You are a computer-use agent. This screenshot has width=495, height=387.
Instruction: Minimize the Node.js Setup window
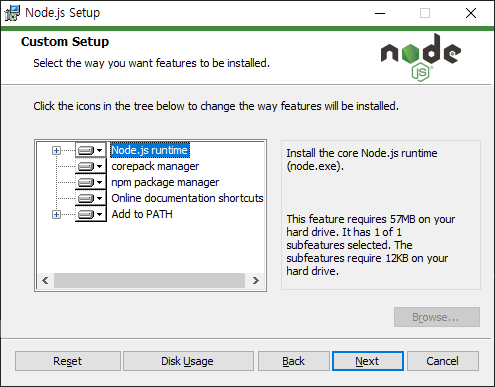coord(380,13)
